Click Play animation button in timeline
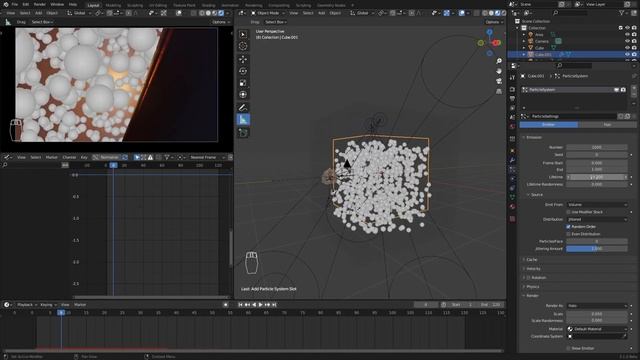640x360 pixels. click(261, 305)
